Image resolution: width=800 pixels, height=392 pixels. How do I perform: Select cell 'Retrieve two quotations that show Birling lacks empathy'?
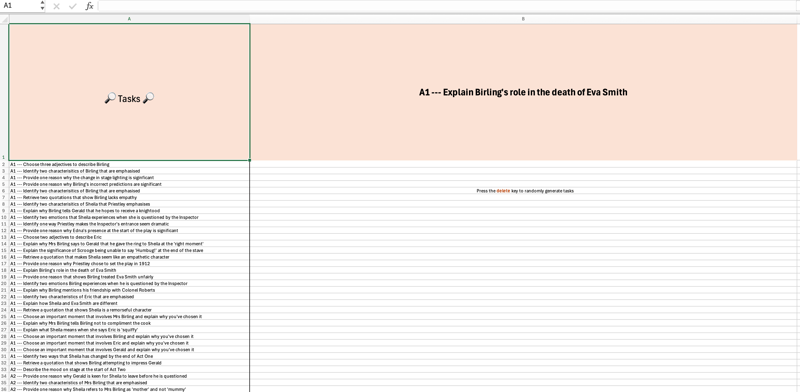click(x=129, y=198)
